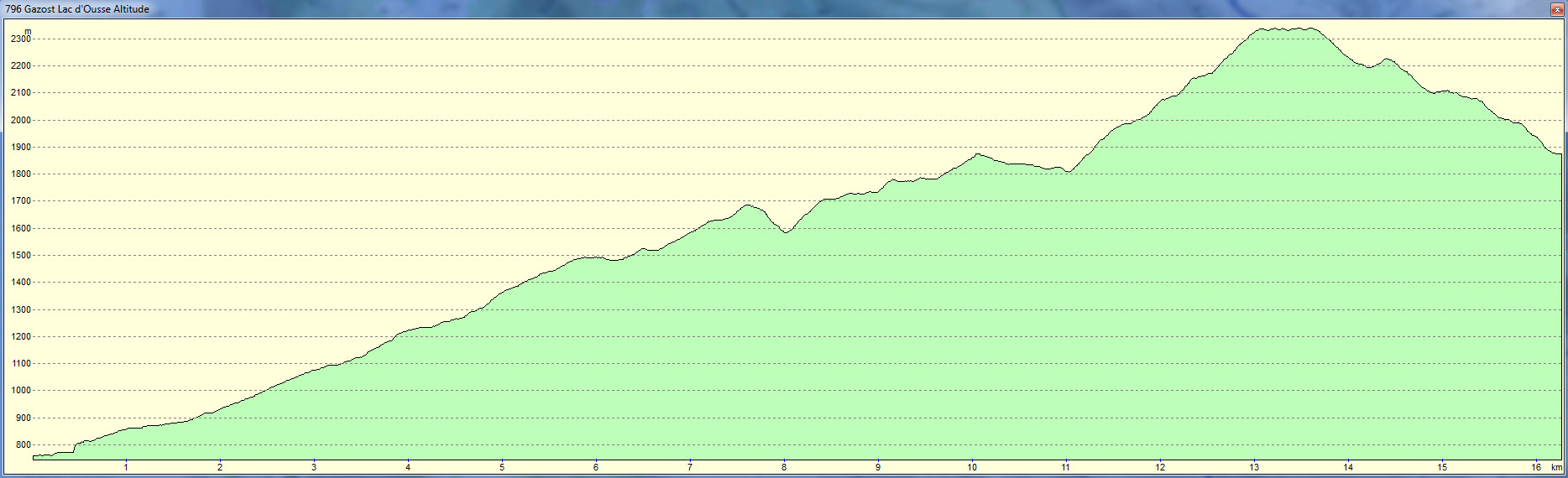The width and height of the screenshot is (1568, 478).
Task: Click the 1500 altitude axis label
Action: pyautogui.click(x=20, y=256)
